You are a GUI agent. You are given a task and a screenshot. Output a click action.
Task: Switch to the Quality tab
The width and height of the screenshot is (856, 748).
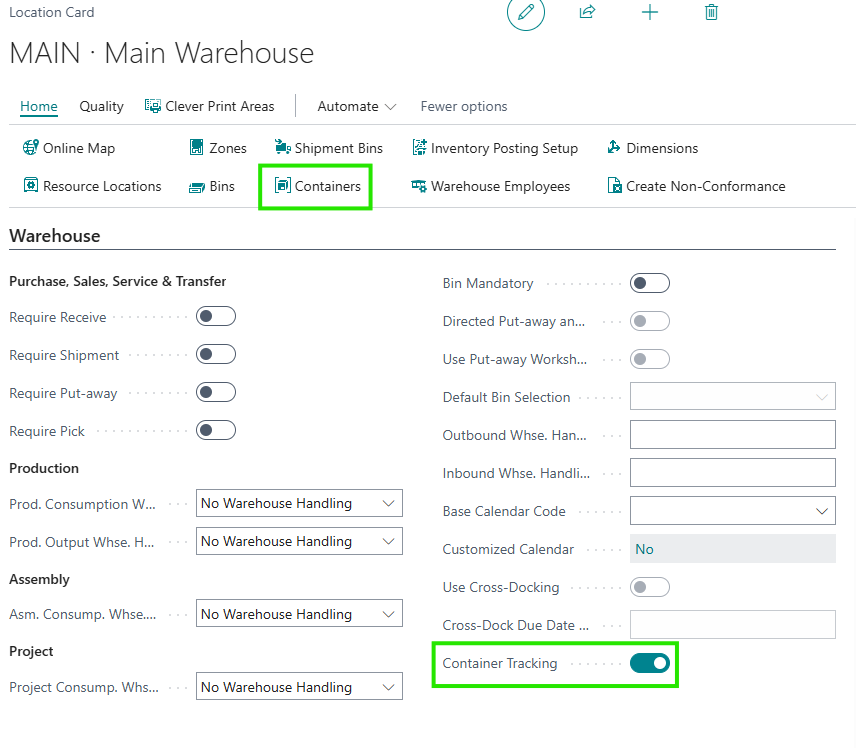click(x=102, y=106)
